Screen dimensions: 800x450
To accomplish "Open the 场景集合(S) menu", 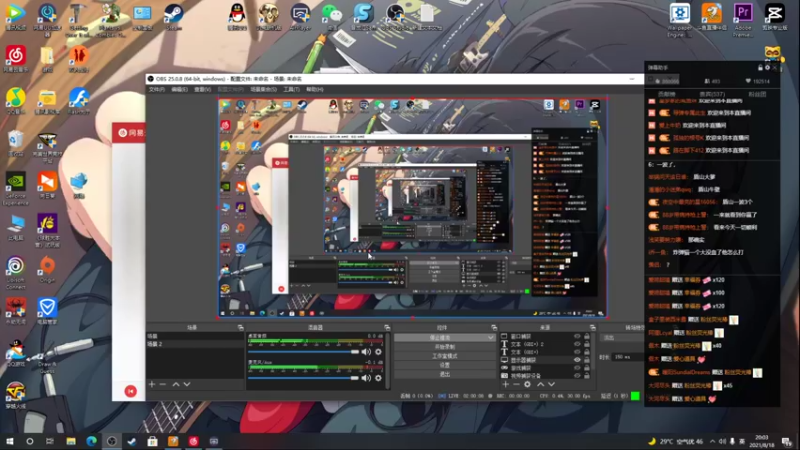I will 263,89.
